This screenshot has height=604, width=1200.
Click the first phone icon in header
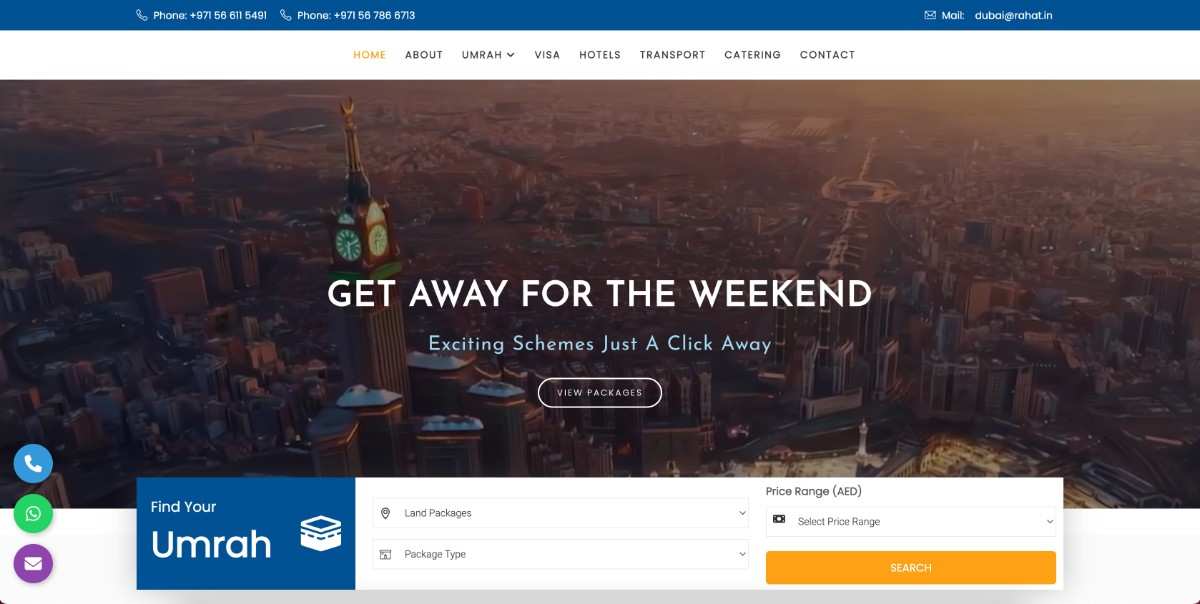pyautogui.click(x=141, y=15)
